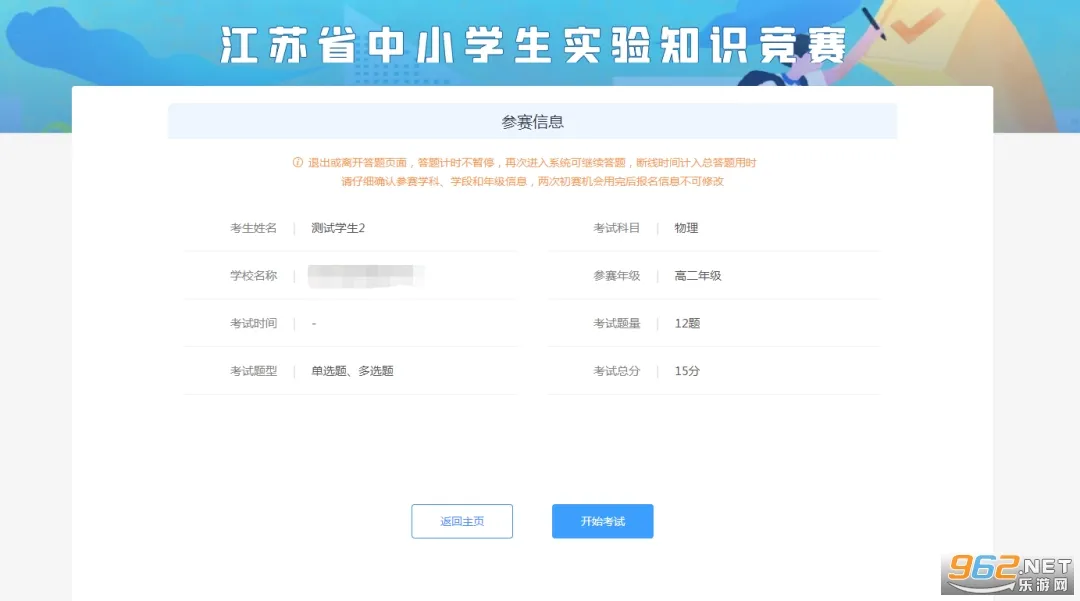Click the 考试题型 label
The image size is (1080, 601).
(253, 370)
